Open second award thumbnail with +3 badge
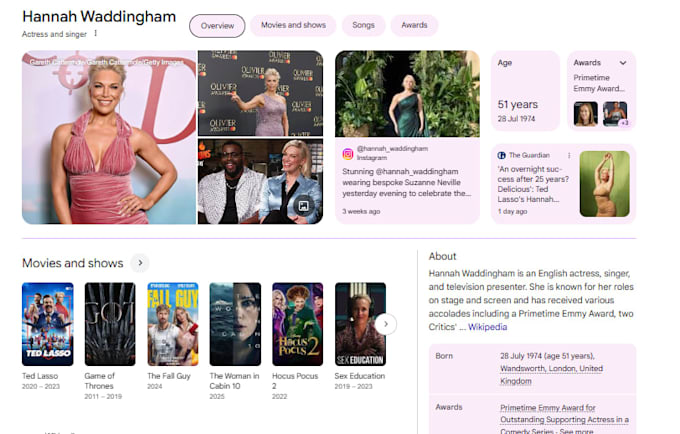Screen dimensions: 680x434 615,114
